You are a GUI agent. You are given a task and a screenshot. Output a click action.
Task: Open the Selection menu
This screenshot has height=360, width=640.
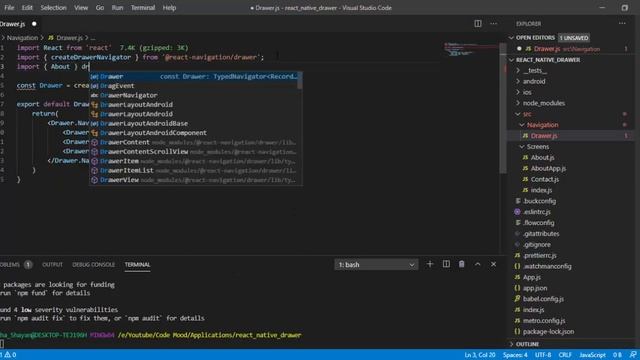point(53,8)
